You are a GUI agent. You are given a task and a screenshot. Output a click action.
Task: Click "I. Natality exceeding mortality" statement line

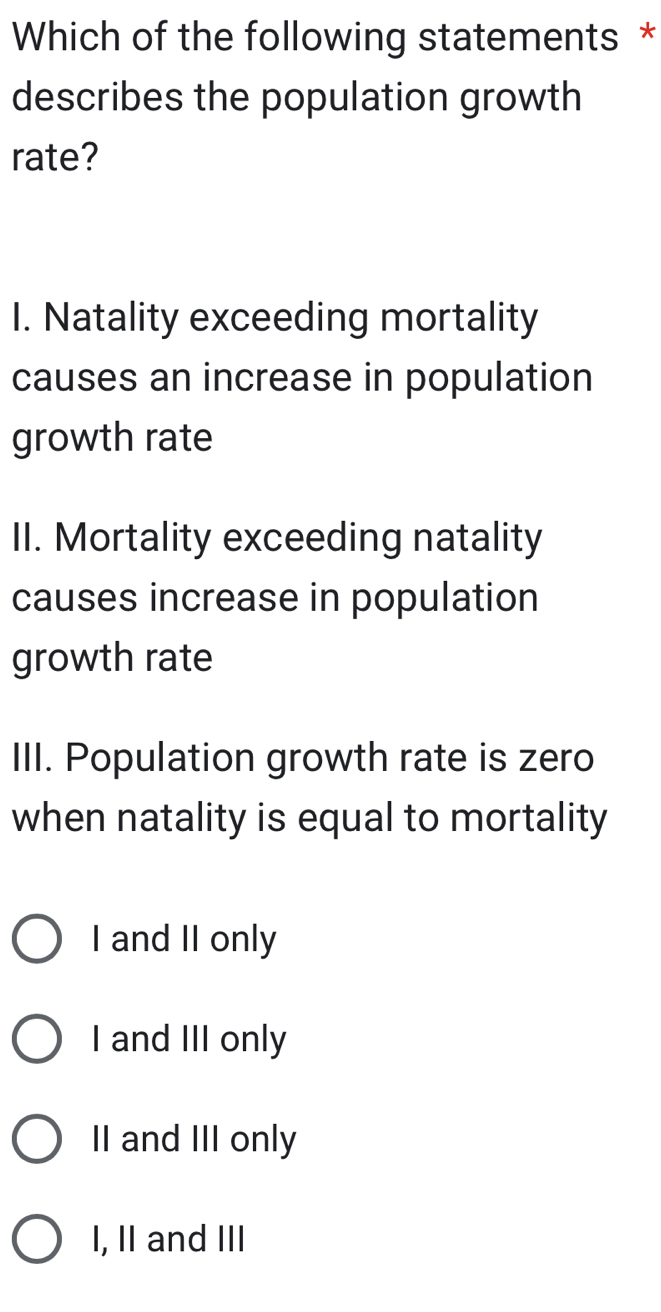coord(275,319)
